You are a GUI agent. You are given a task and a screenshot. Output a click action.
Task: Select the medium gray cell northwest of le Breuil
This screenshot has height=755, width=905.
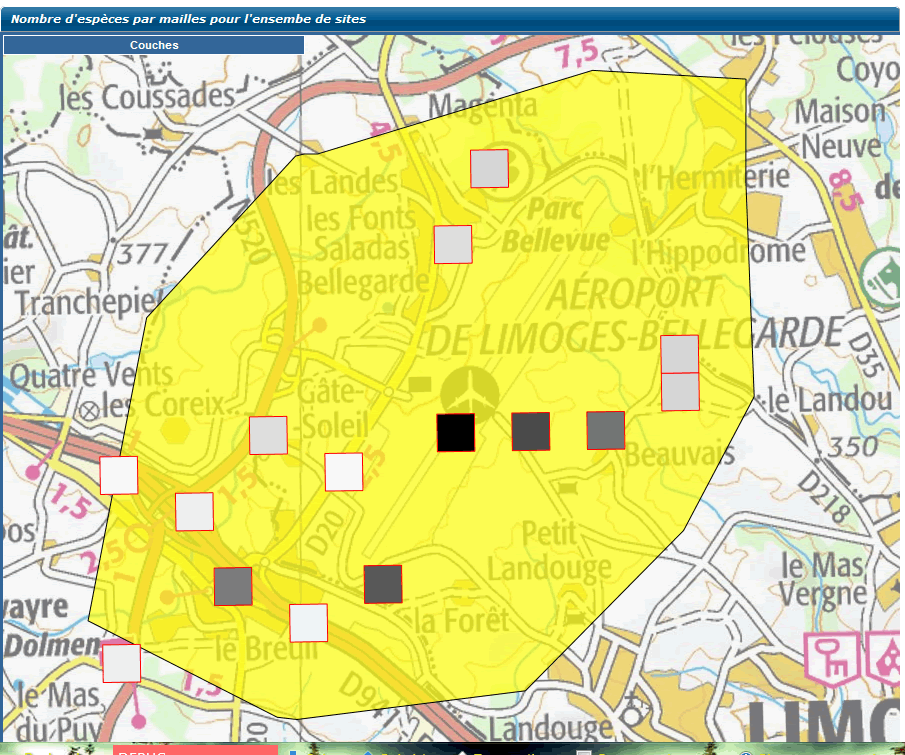tap(233, 586)
